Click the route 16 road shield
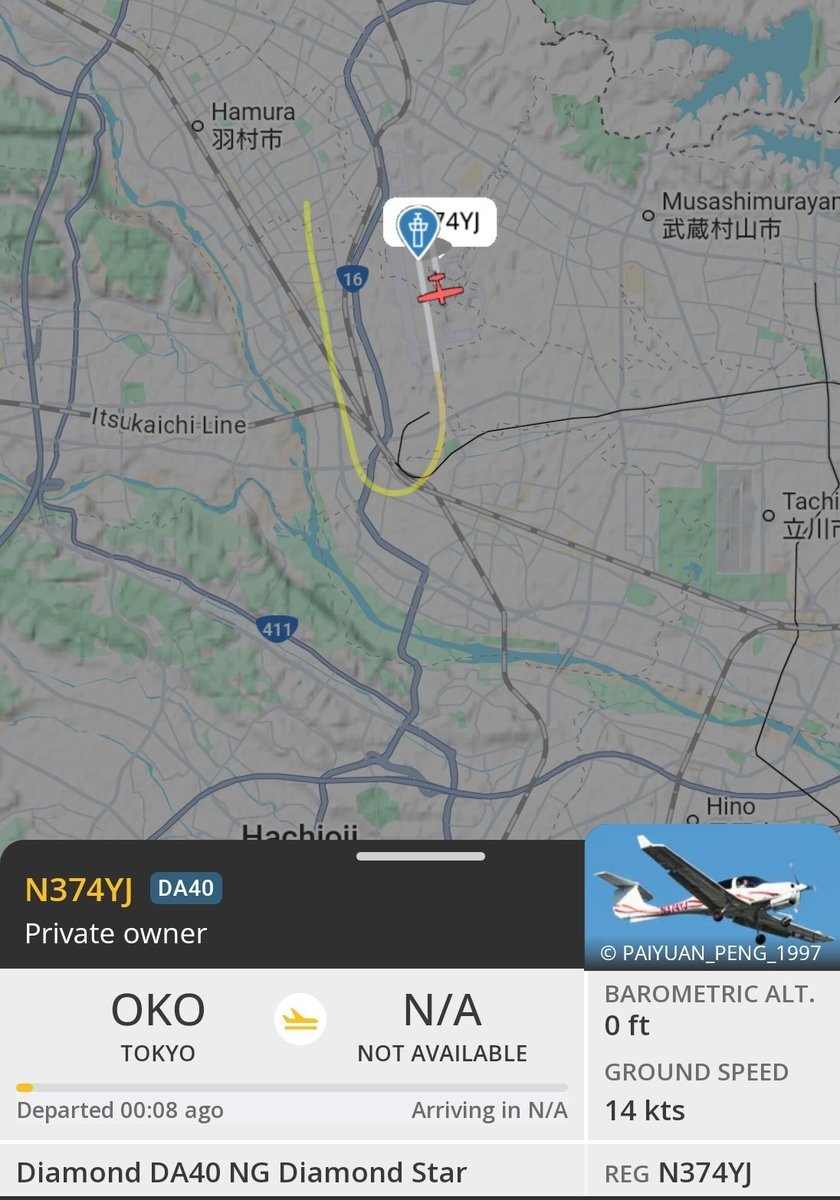 point(351,280)
